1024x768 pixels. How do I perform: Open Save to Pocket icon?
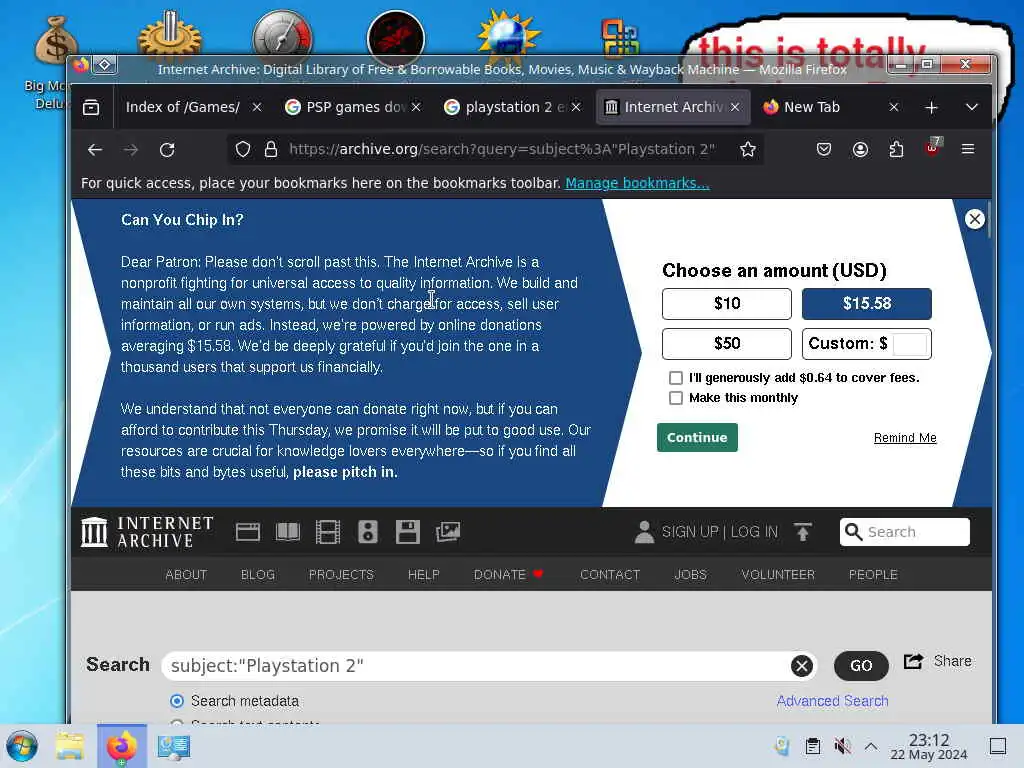click(x=824, y=150)
